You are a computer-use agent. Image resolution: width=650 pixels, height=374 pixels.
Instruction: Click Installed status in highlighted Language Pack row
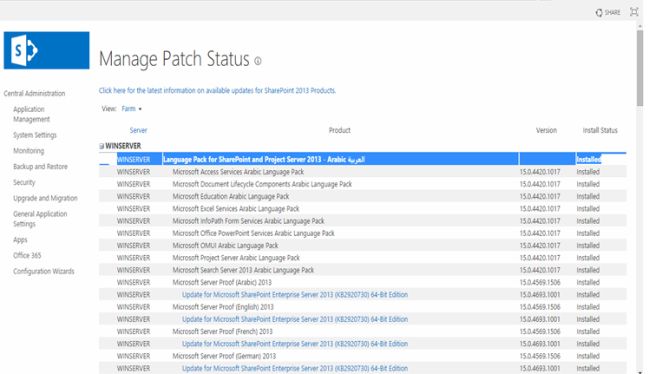pos(589,159)
